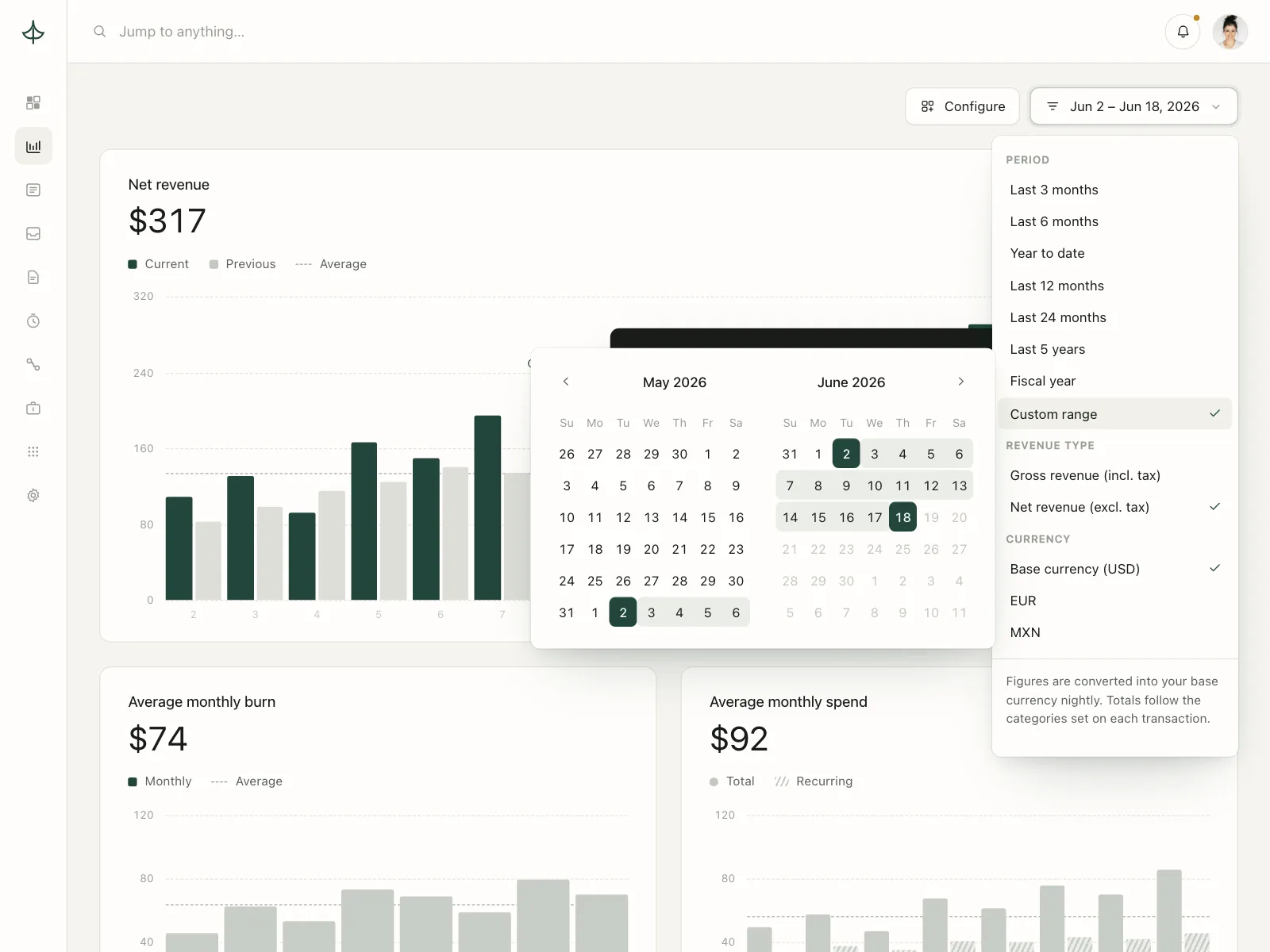Focus the 'Jump to anything' search field
Image resolution: width=1270 pixels, height=952 pixels.
182,32
